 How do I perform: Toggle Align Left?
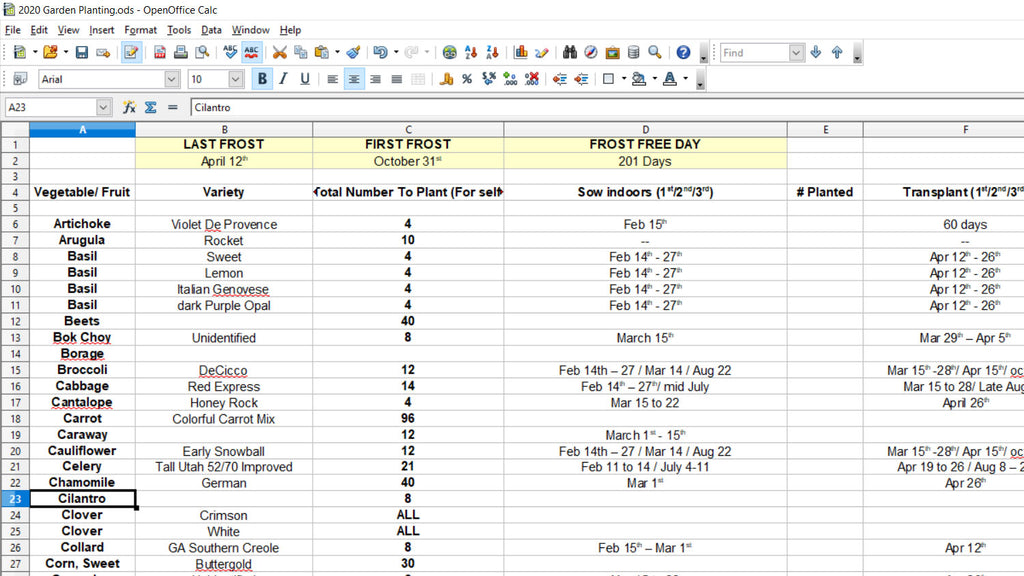coord(332,79)
